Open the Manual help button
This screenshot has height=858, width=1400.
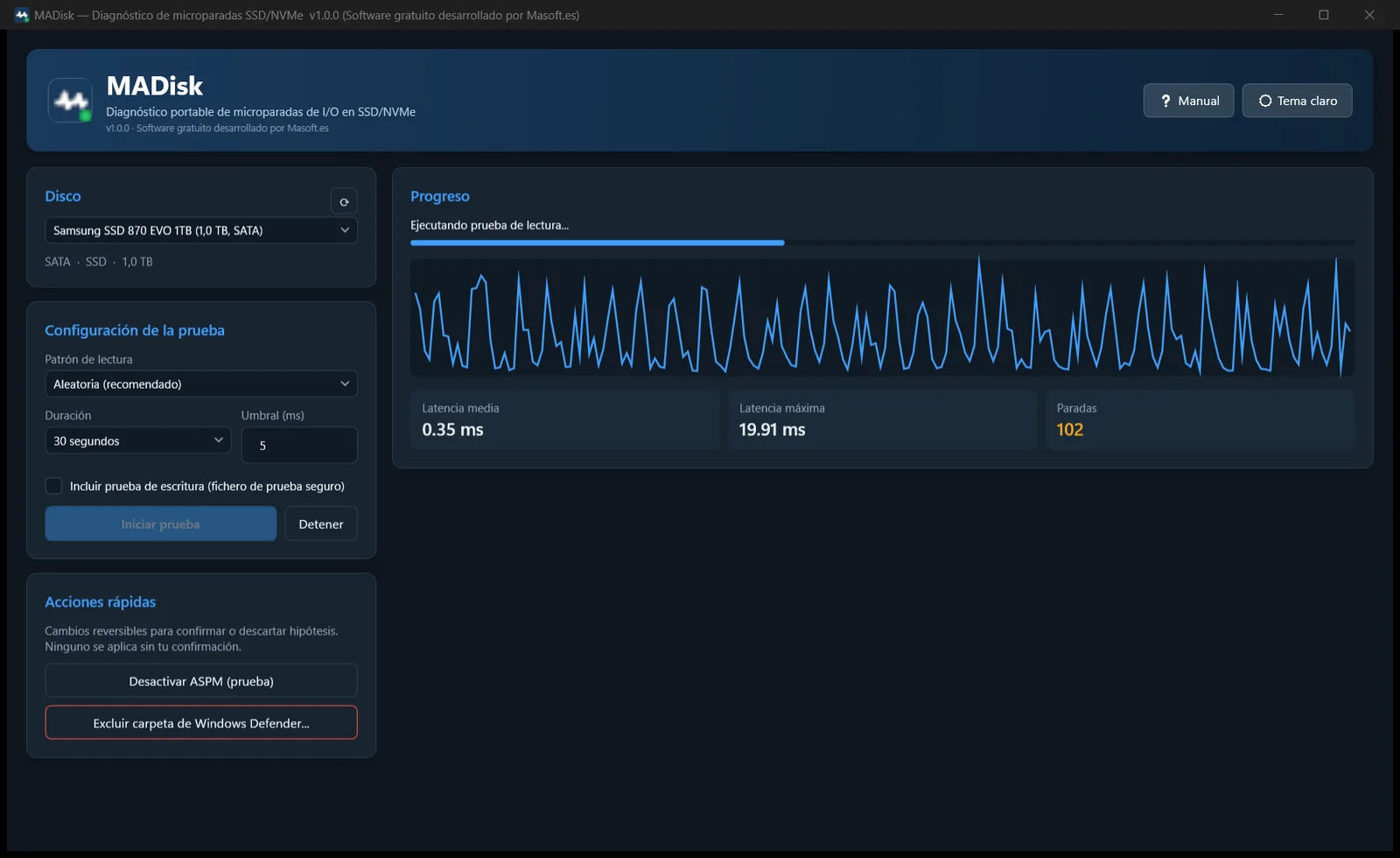click(1188, 101)
